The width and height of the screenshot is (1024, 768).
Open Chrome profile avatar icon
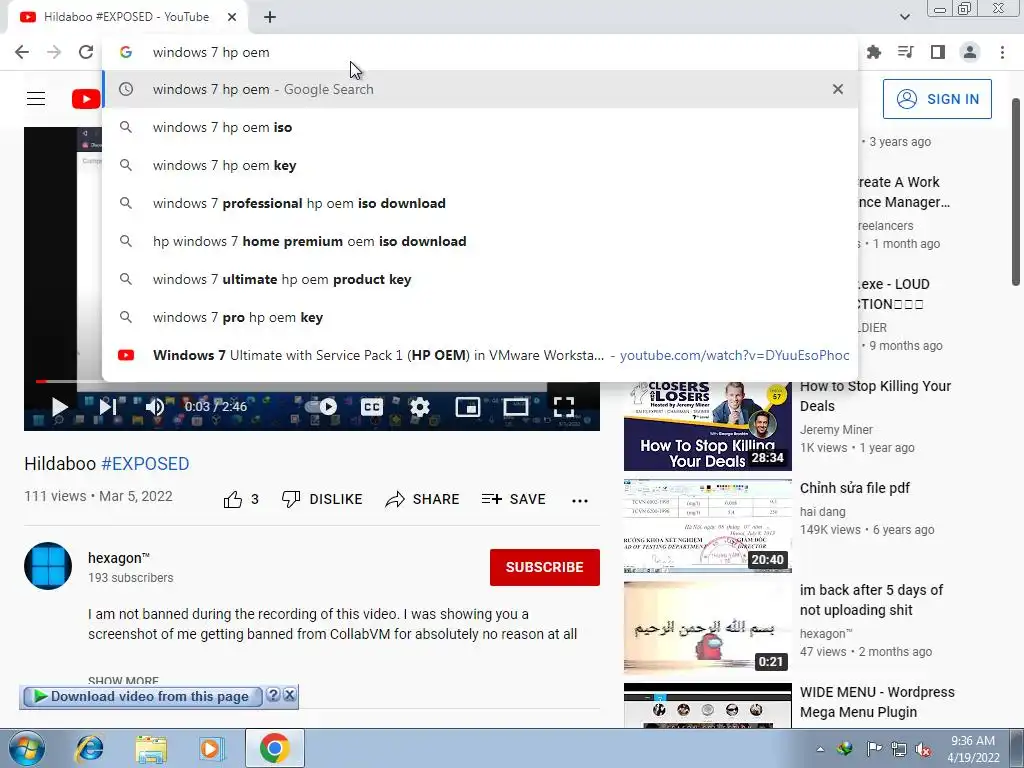coord(970,52)
